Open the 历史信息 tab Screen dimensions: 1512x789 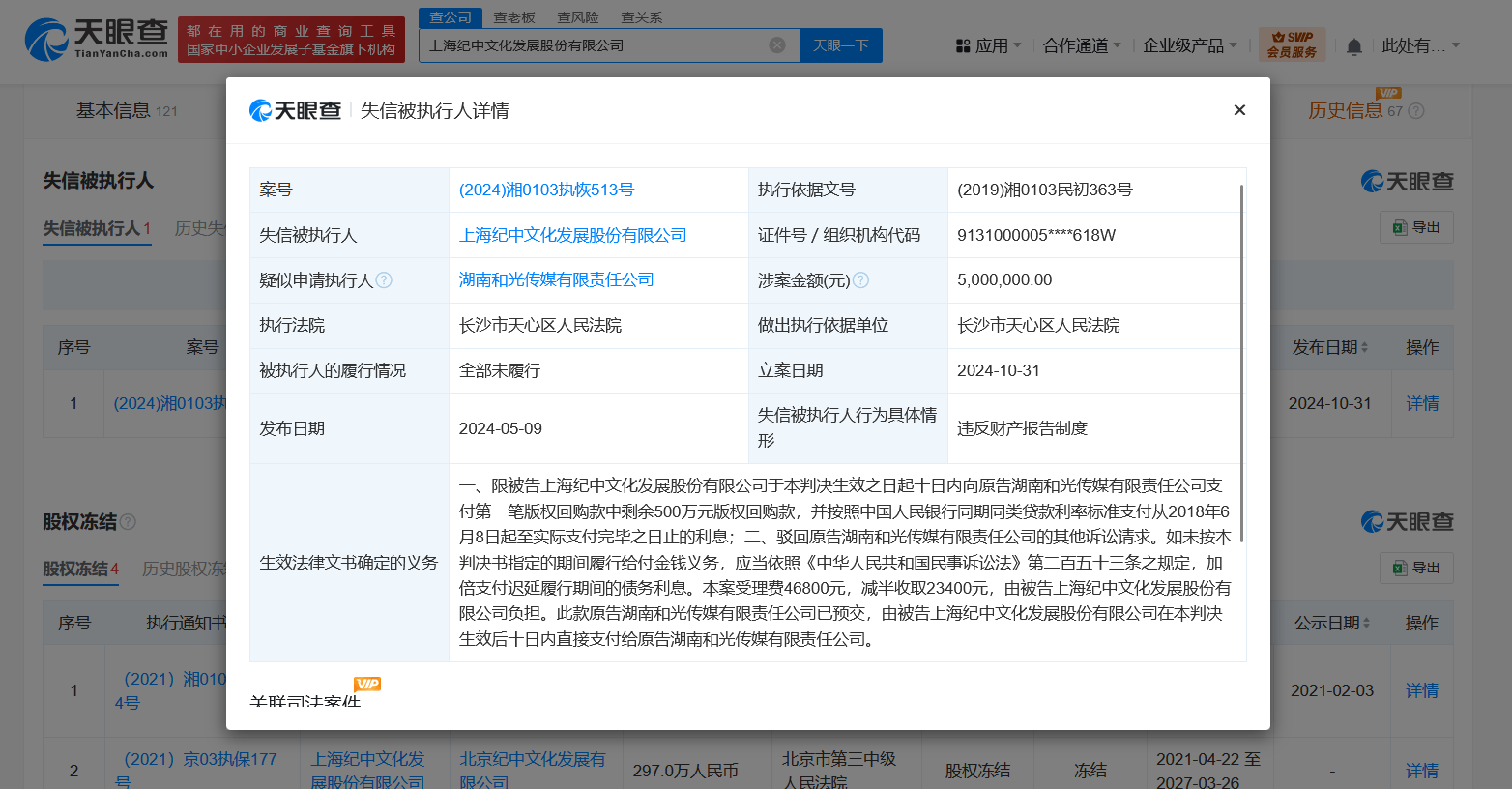(x=1355, y=111)
